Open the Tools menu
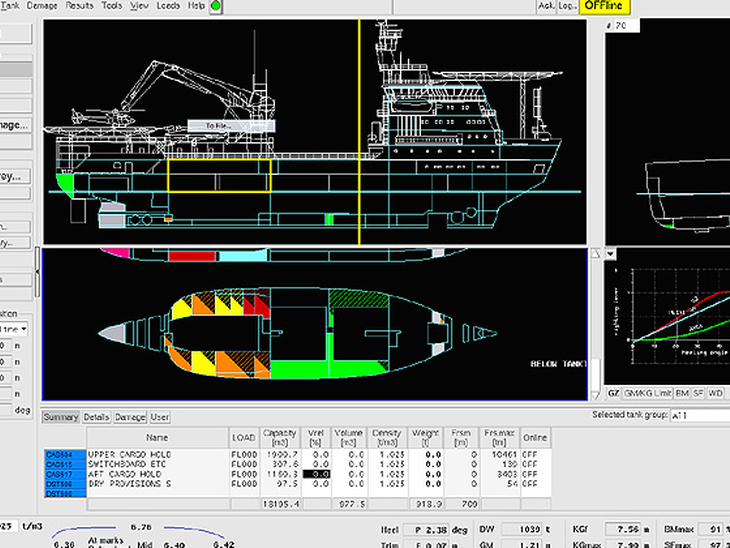This screenshot has height=548, width=730. tap(112, 6)
